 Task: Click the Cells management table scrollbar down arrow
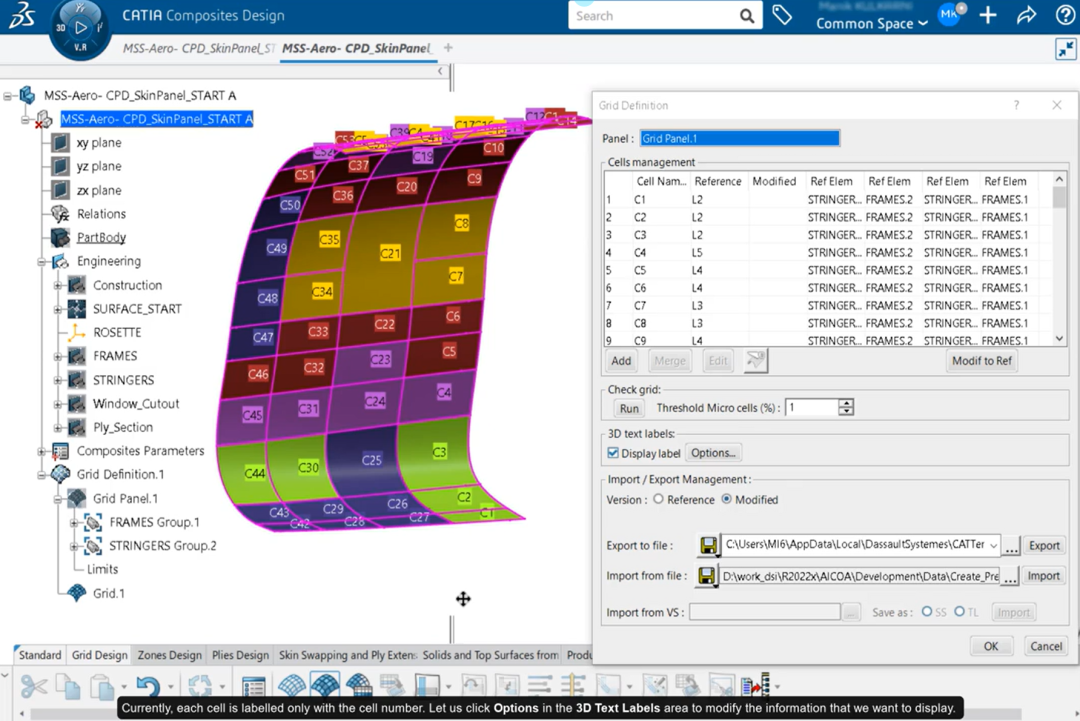click(1059, 338)
